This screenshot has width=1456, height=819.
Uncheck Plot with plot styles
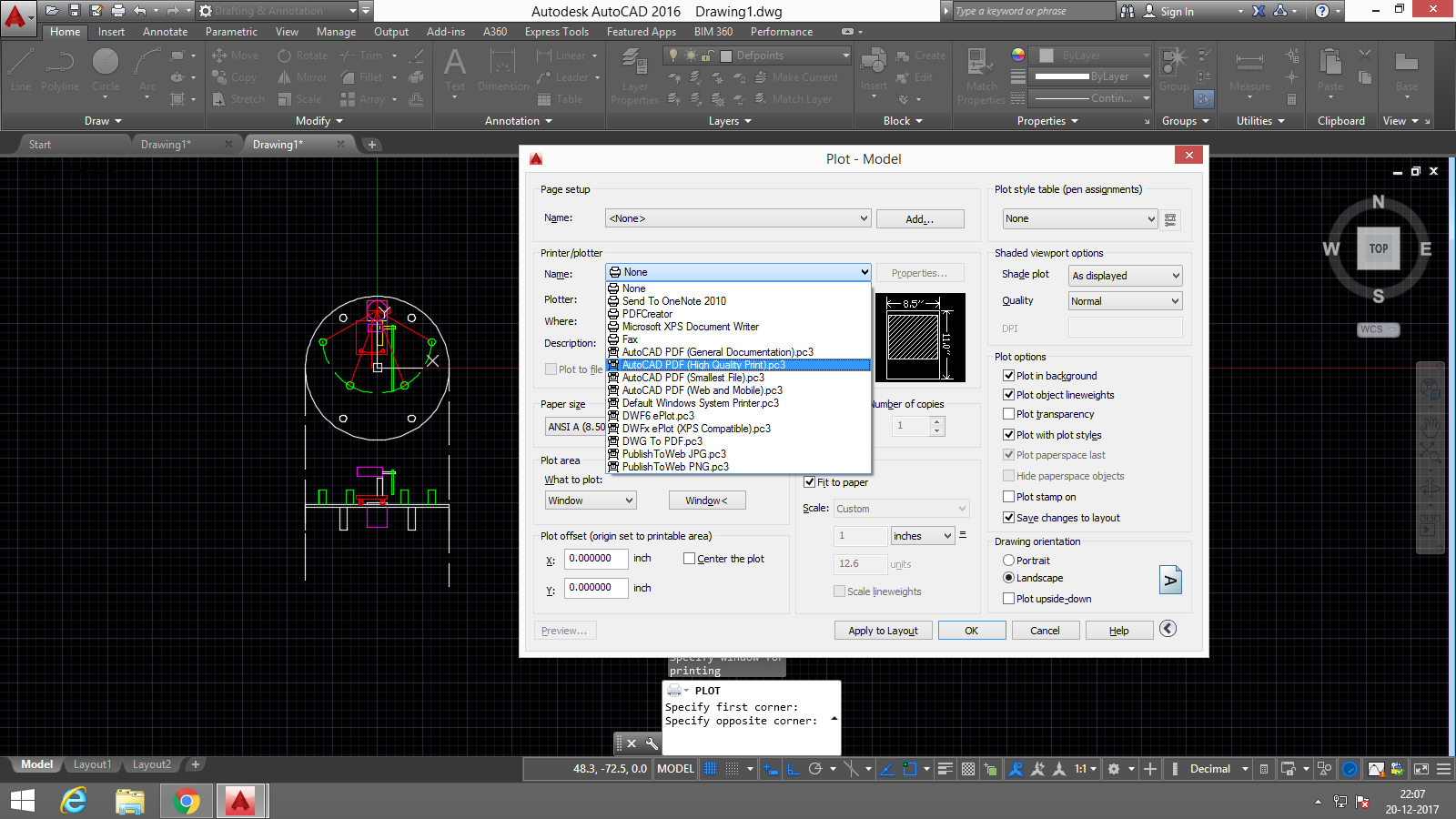pyautogui.click(x=1008, y=435)
